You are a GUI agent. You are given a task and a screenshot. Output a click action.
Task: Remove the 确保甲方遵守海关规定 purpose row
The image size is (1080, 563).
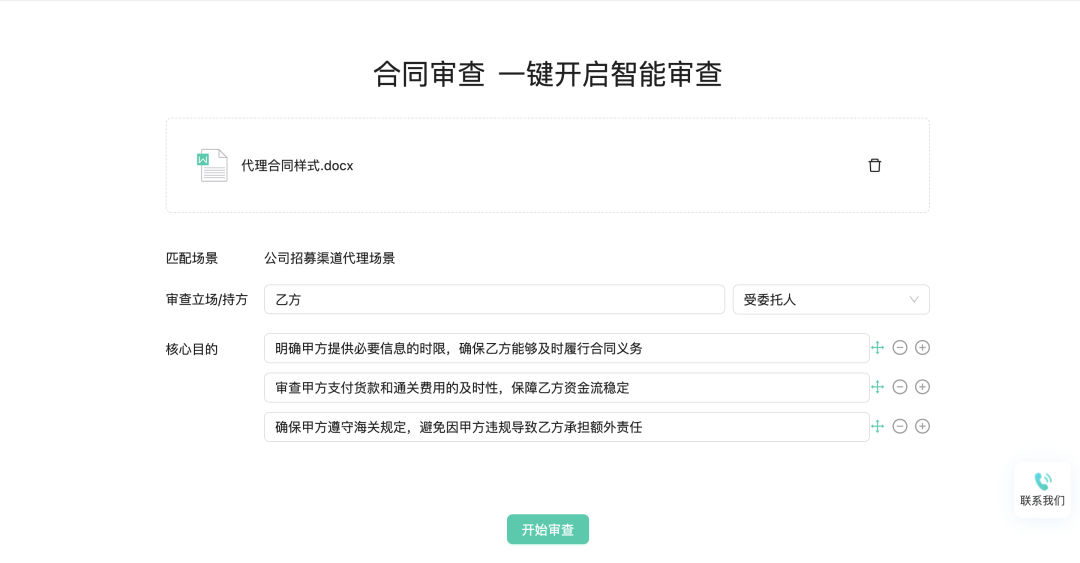pos(900,427)
